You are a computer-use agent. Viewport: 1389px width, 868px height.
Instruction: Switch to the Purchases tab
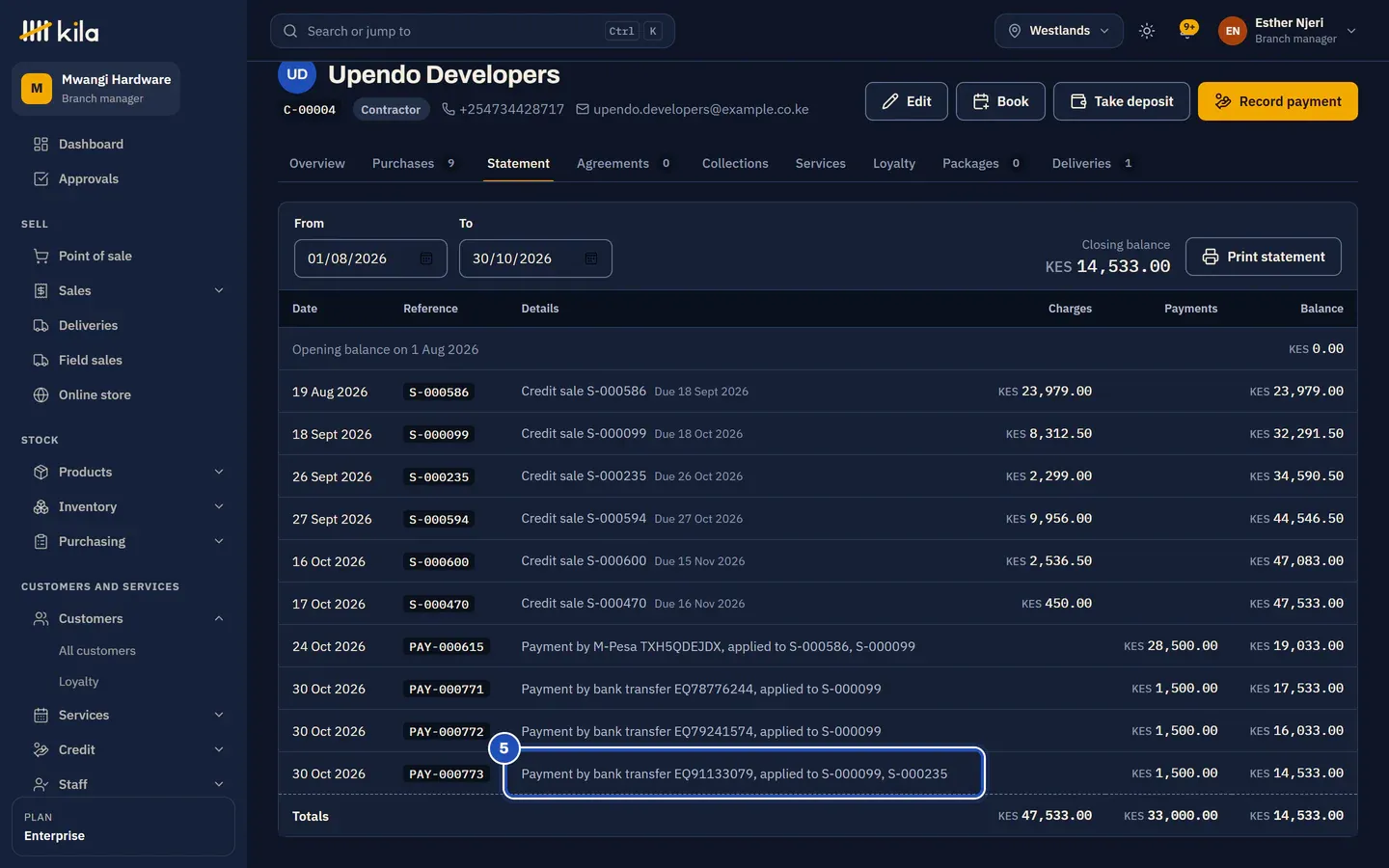(x=414, y=163)
